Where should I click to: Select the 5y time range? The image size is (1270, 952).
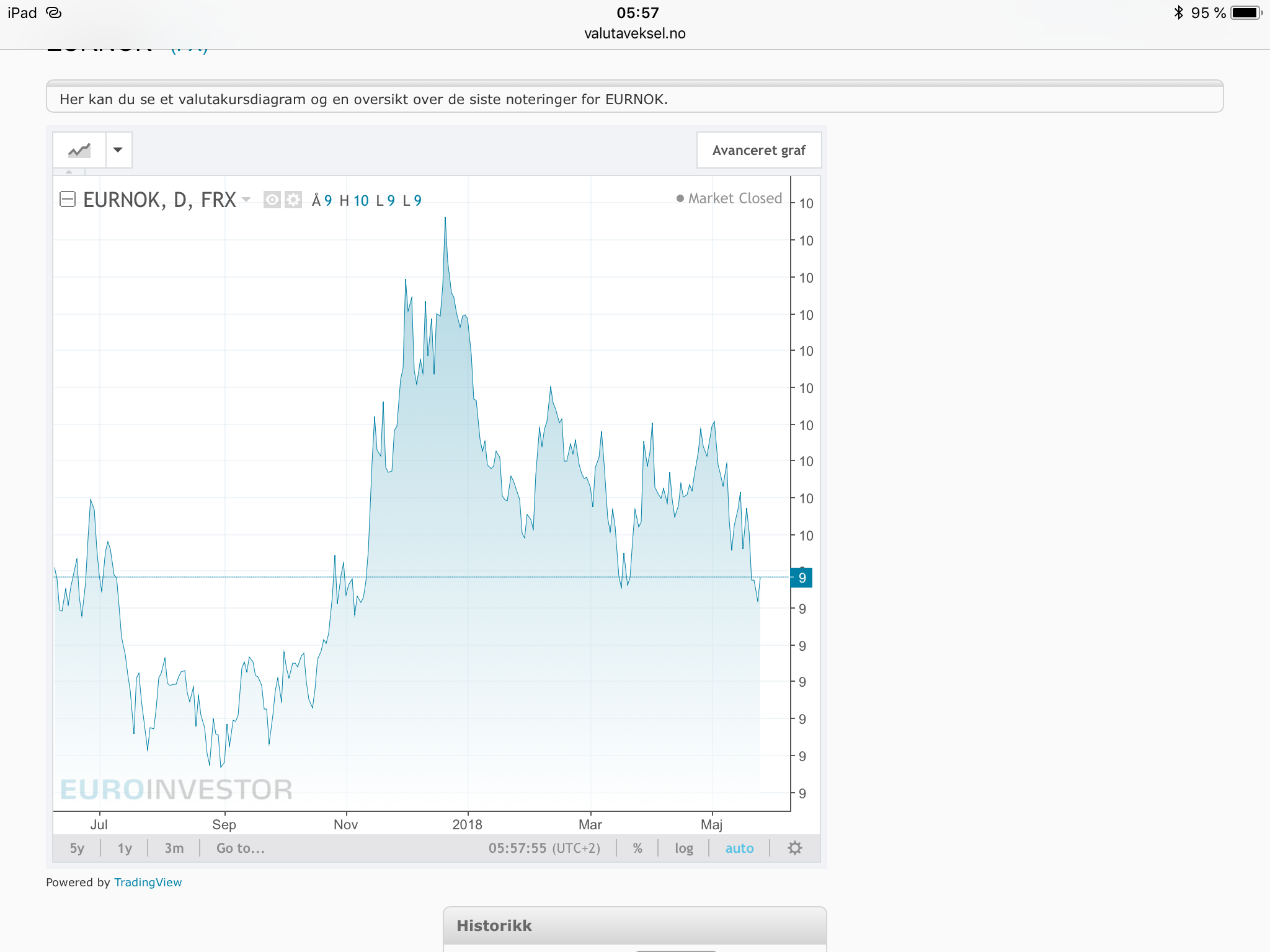click(x=77, y=848)
